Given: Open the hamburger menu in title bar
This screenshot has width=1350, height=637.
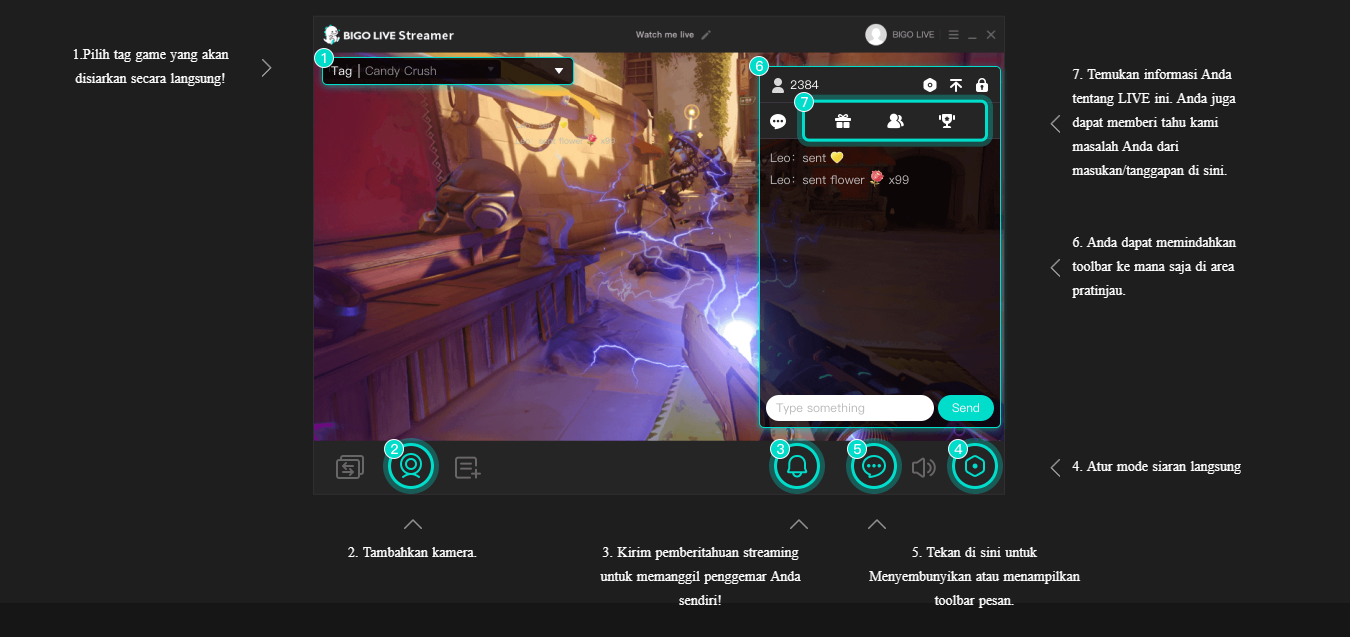Looking at the screenshot, I should click(x=953, y=35).
